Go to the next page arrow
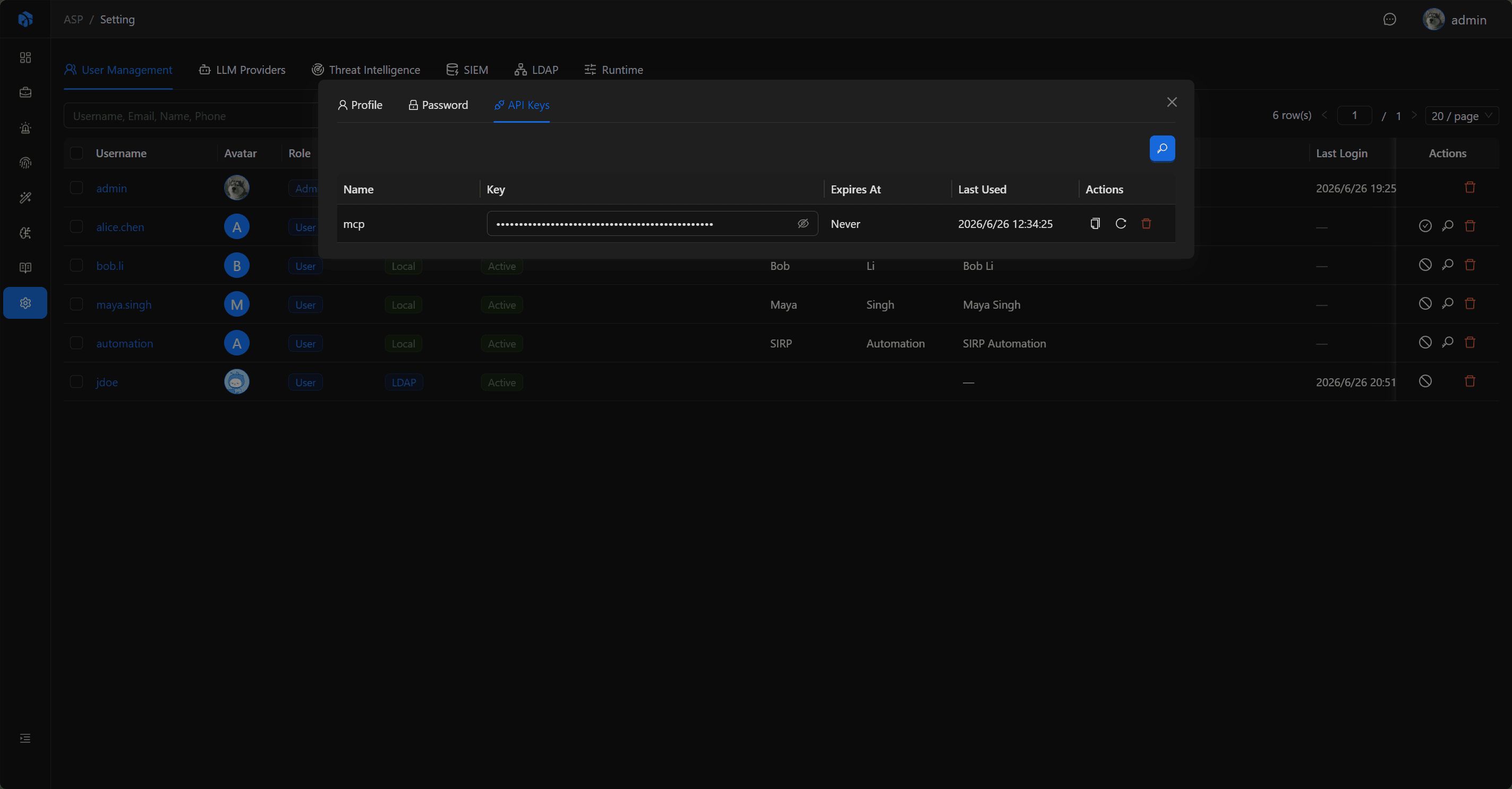 1414,116
